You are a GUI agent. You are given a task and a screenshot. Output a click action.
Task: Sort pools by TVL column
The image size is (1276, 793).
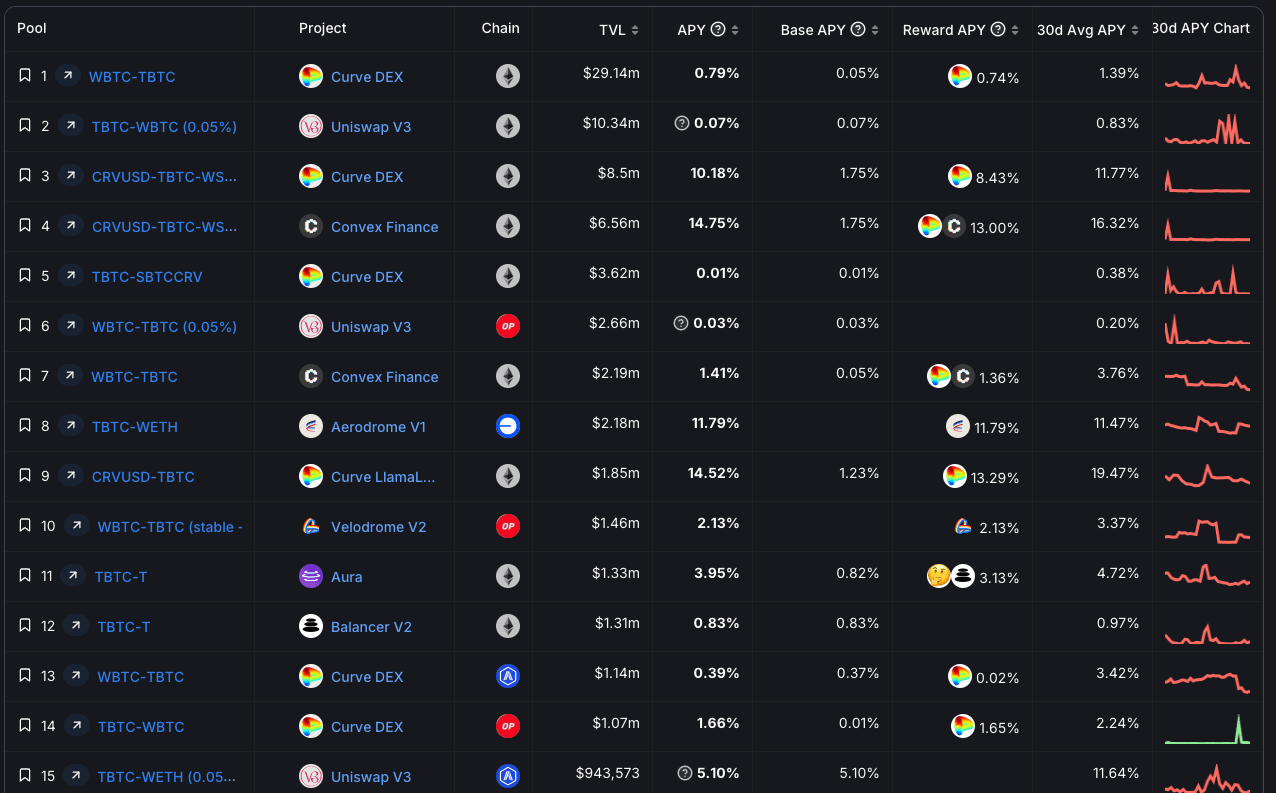coord(634,30)
